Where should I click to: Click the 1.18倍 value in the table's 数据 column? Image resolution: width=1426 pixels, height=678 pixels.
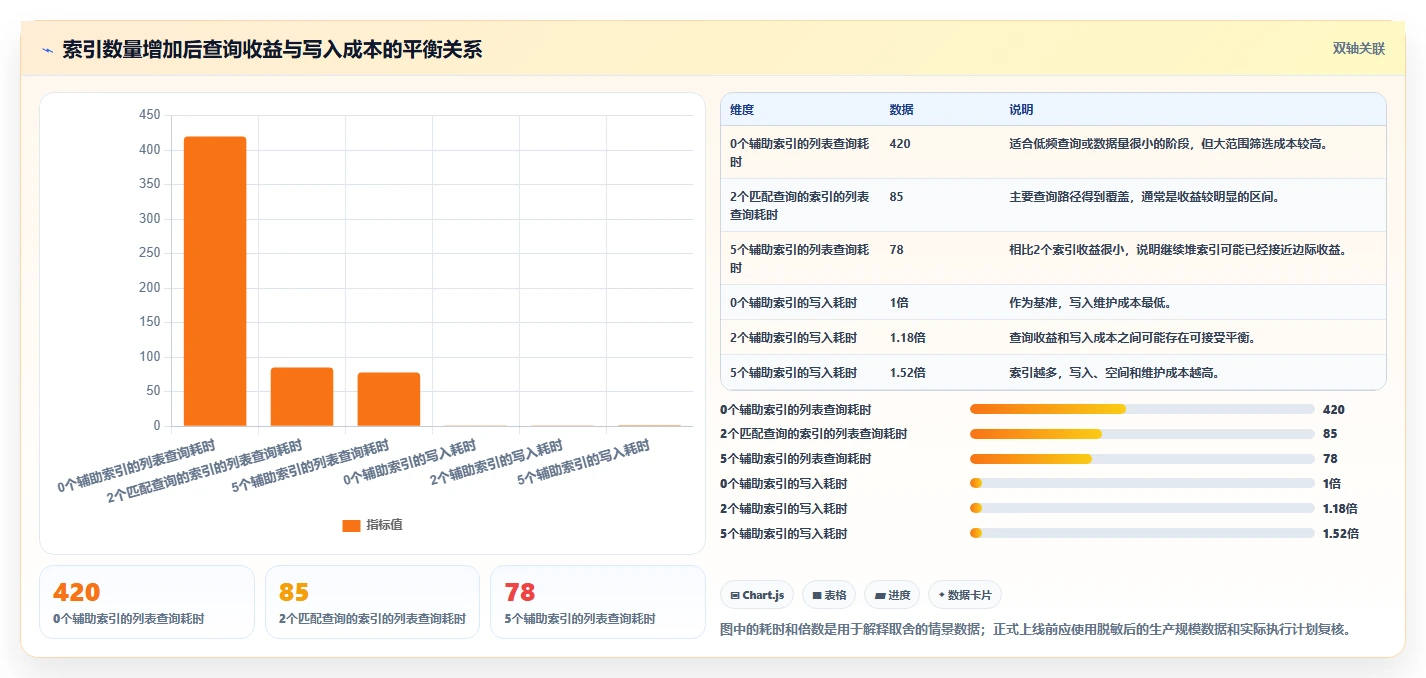(907, 337)
